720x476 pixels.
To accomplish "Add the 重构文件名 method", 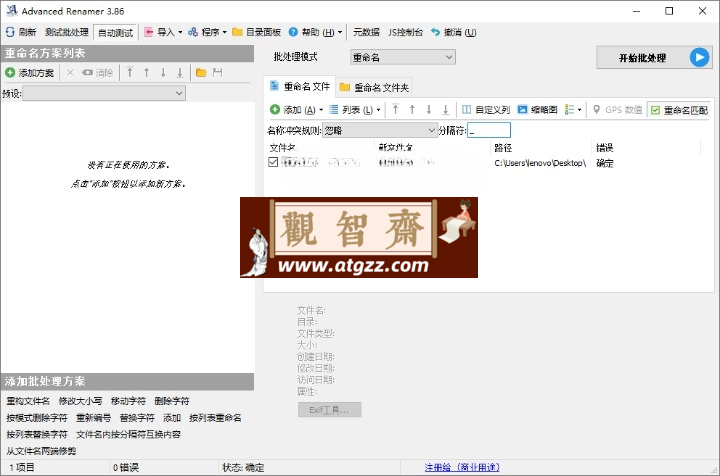I will 28,401.
